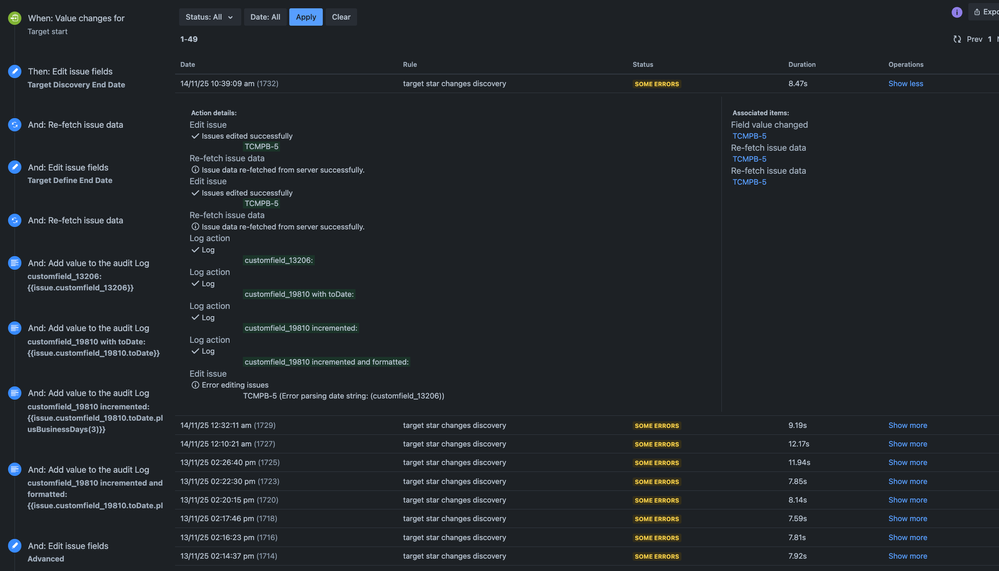Viewport: 999px width, 571px height.
Task: Open the Status: All dropdown
Action: (210, 17)
